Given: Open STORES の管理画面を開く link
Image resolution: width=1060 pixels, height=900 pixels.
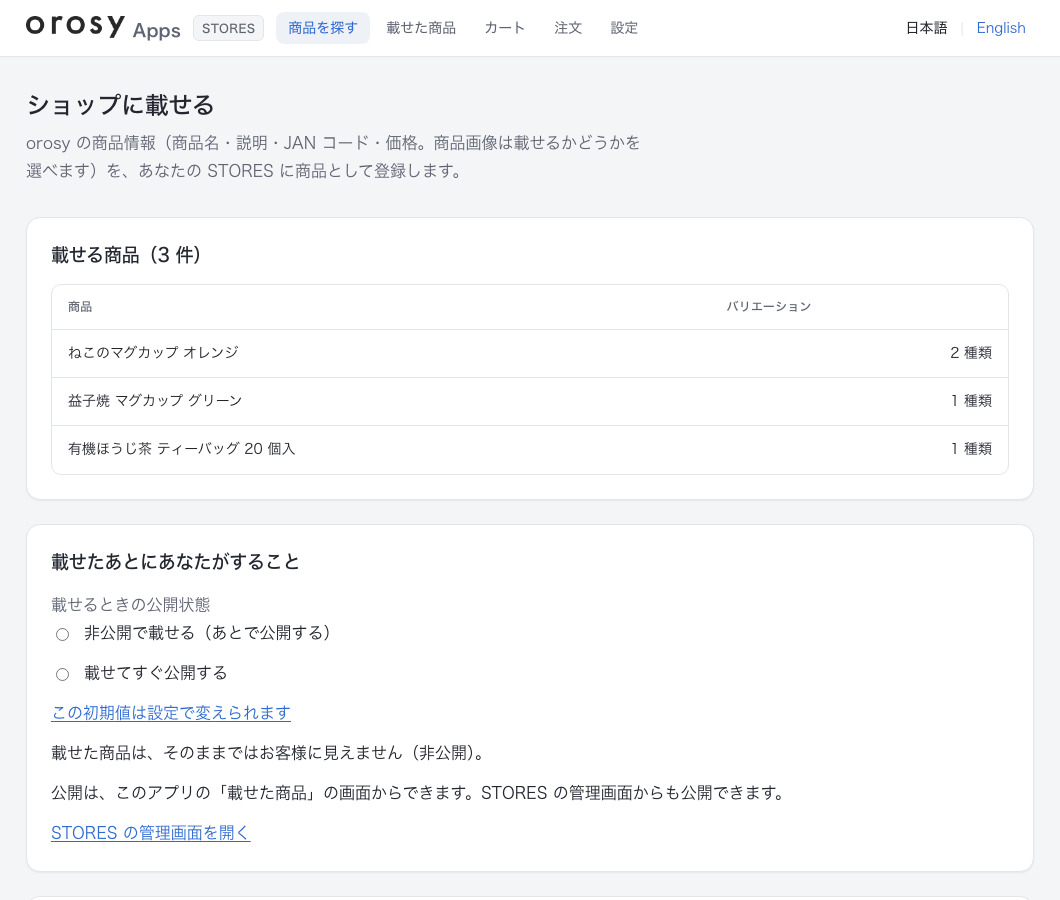Looking at the screenshot, I should [x=151, y=832].
